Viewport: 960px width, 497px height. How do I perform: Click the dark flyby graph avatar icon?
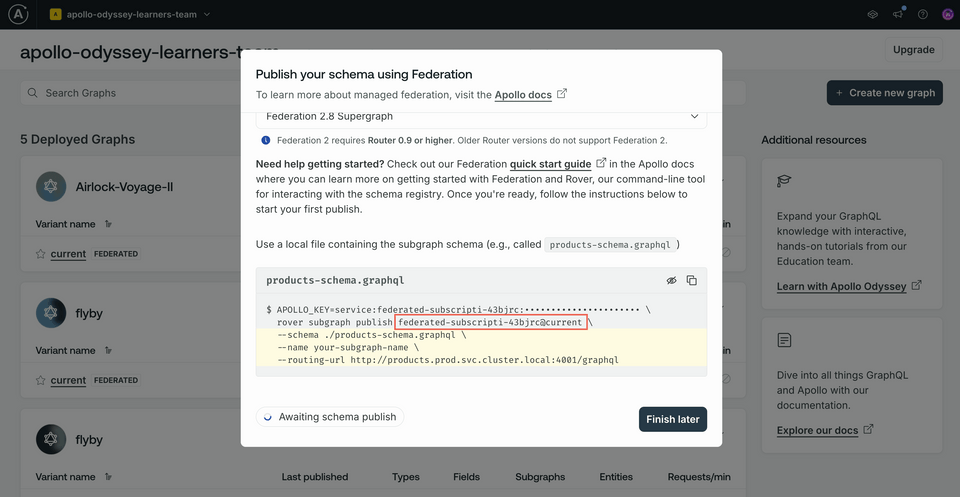click(x=51, y=439)
